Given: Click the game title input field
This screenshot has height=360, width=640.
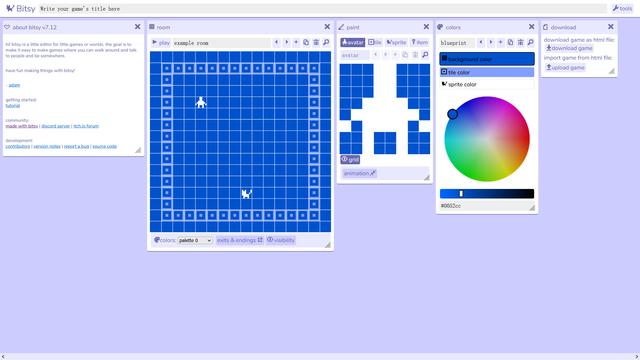Looking at the screenshot, I should point(322,9).
